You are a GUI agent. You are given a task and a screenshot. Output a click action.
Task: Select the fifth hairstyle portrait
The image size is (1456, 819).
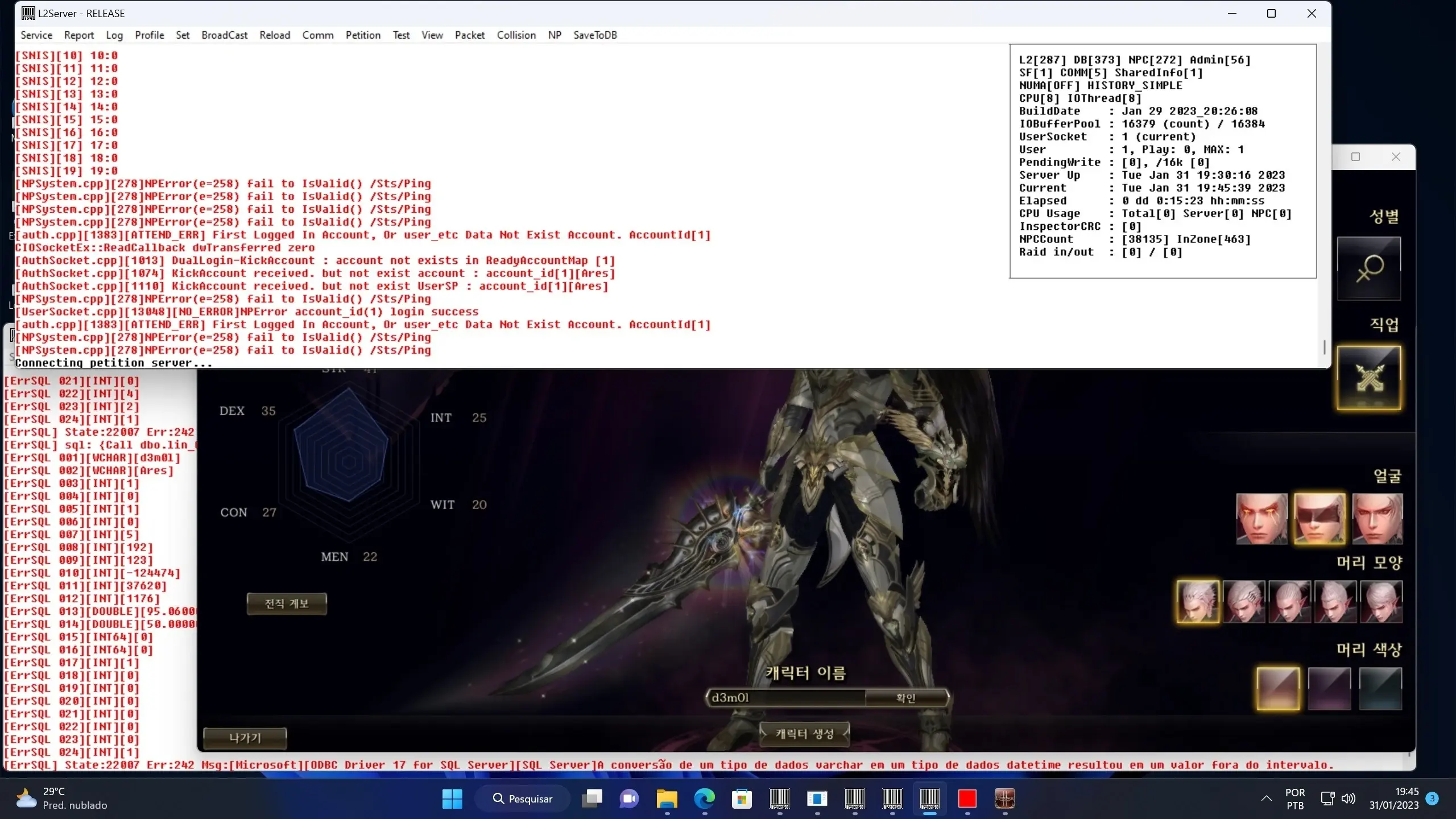(x=1381, y=602)
